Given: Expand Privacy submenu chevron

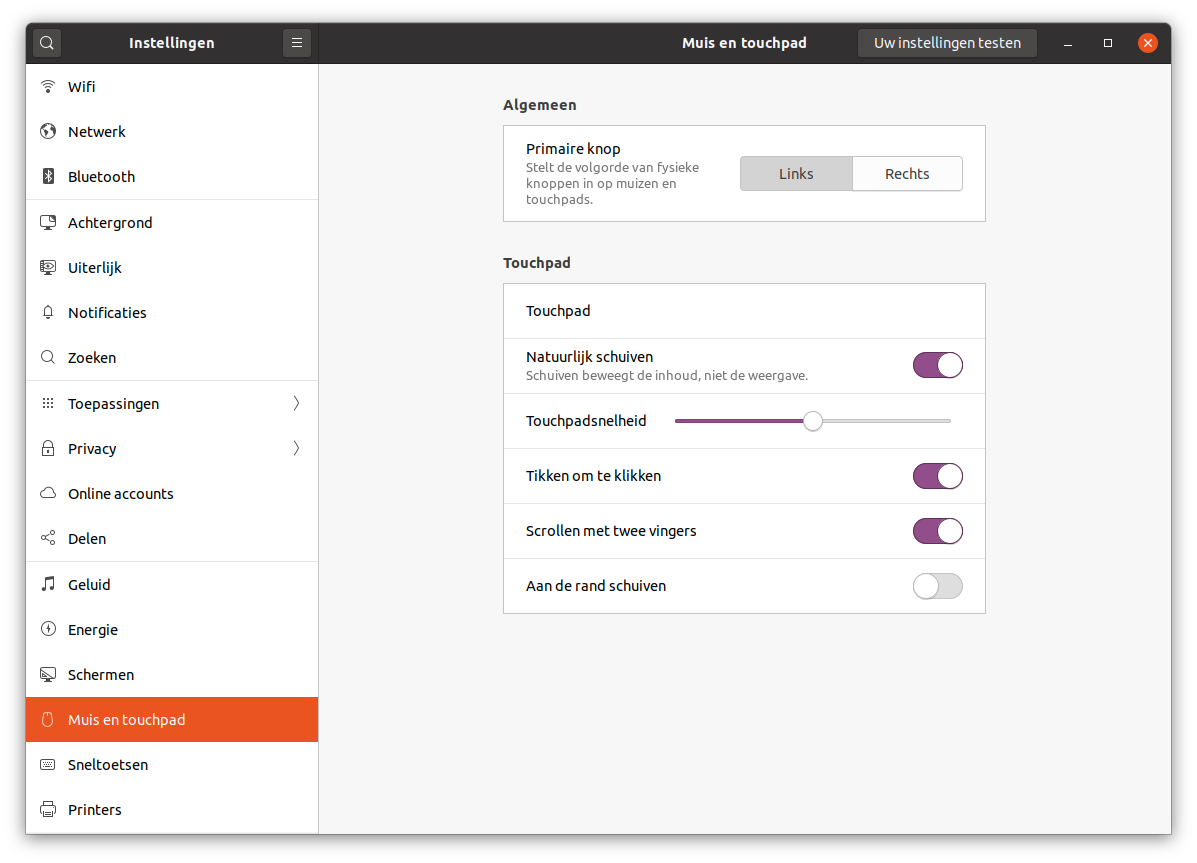Looking at the screenshot, I should tap(296, 449).
